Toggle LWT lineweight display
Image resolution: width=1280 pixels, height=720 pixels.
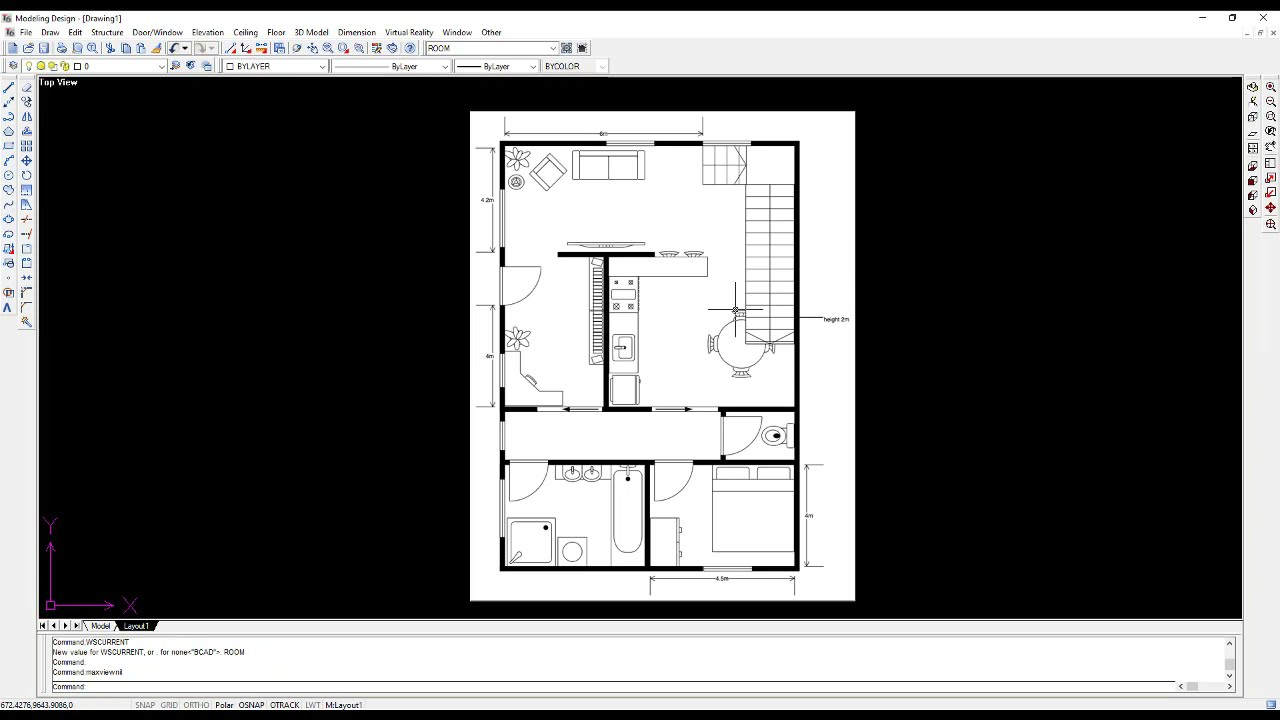point(313,705)
